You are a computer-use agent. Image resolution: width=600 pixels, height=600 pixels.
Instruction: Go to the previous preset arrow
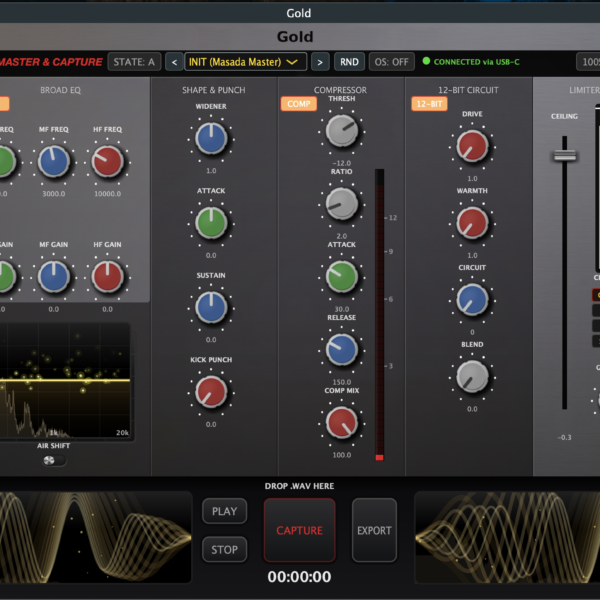pyautogui.click(x=173, y=62)
